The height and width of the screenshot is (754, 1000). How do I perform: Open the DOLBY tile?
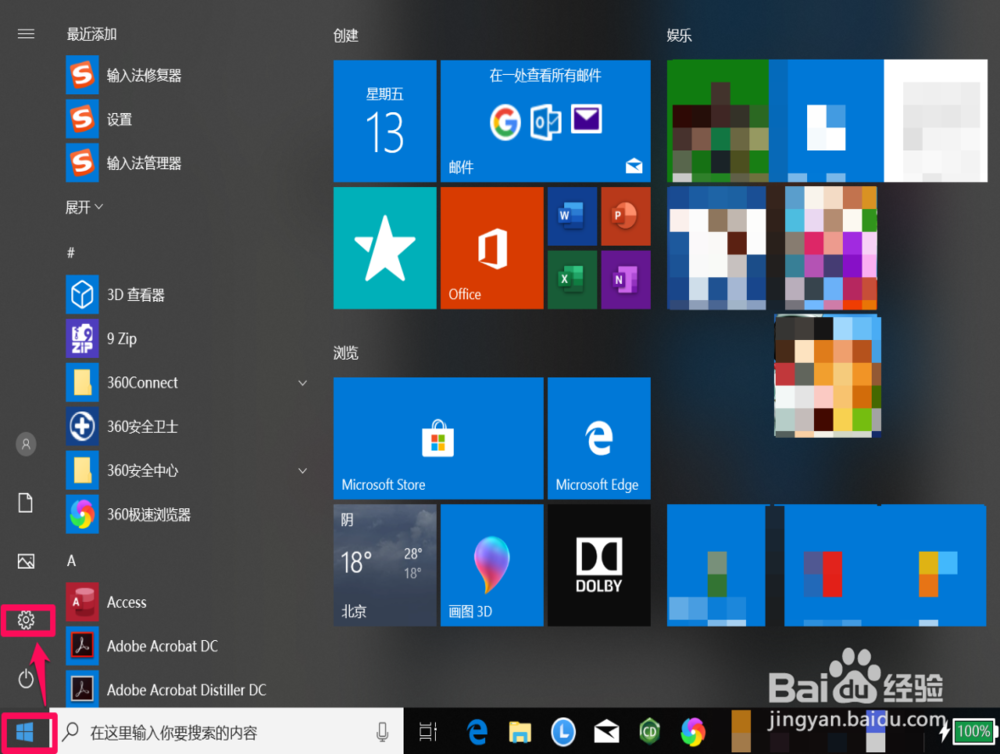598,565
